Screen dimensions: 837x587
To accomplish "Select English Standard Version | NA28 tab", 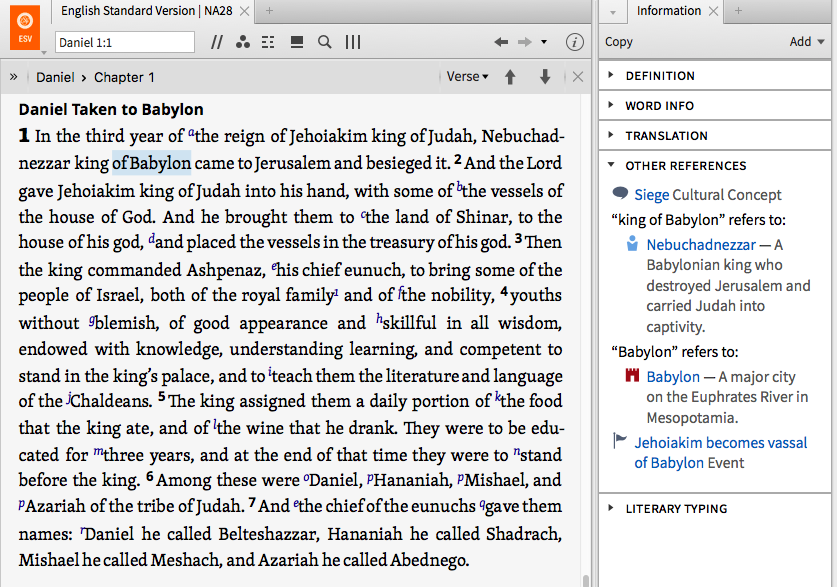I will click(x=146, y=11).
